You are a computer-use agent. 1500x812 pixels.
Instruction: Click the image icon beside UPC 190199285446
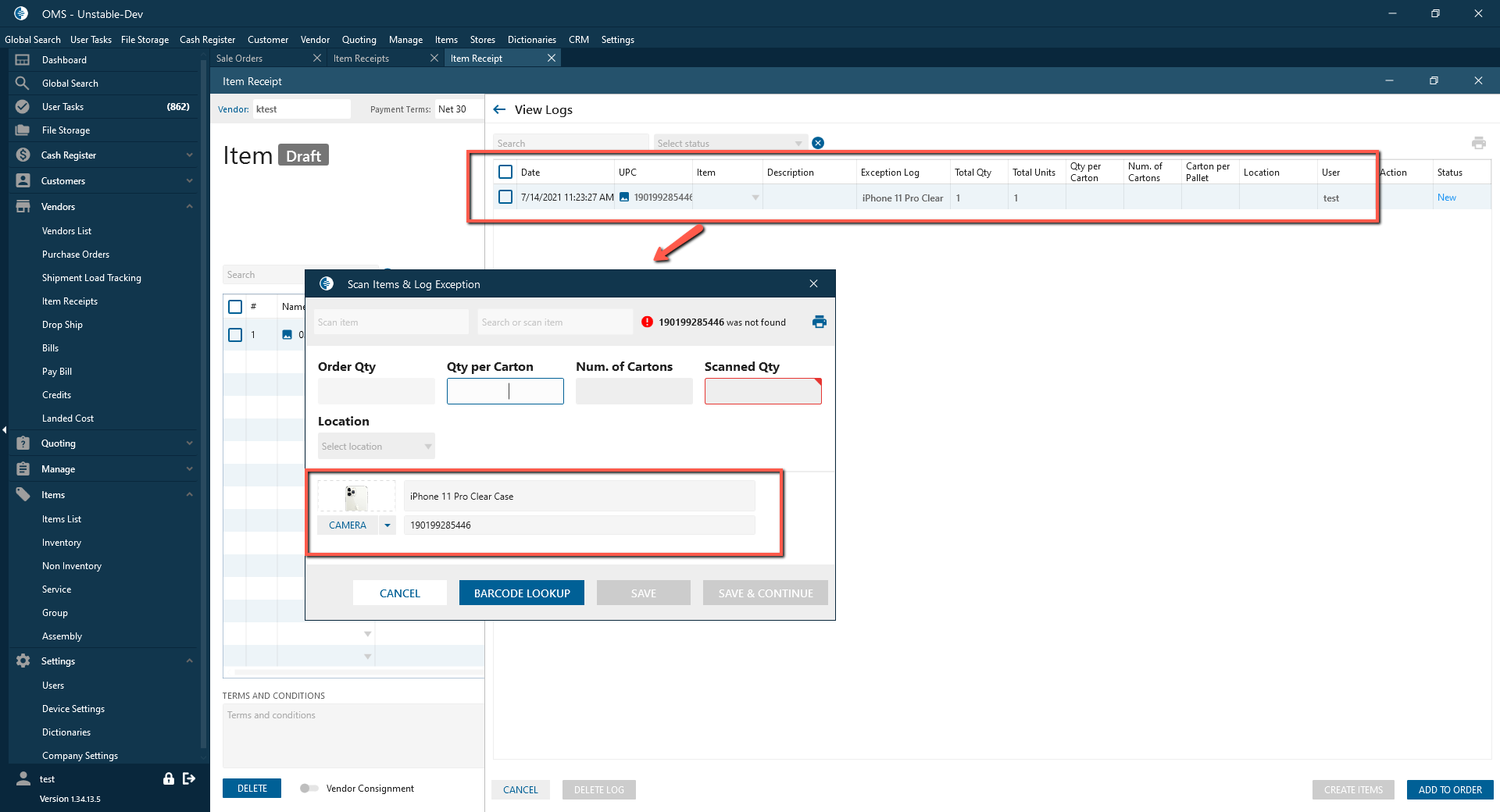click(624, 198)
